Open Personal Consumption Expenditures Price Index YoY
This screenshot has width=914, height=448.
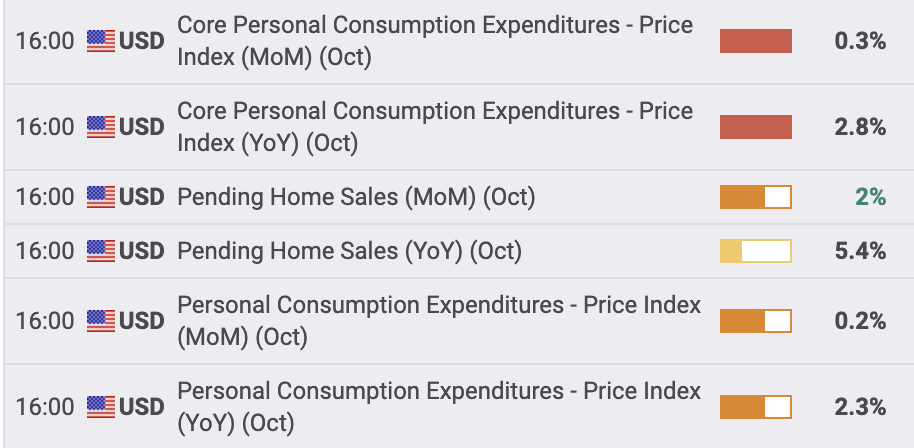pos(438,407)
